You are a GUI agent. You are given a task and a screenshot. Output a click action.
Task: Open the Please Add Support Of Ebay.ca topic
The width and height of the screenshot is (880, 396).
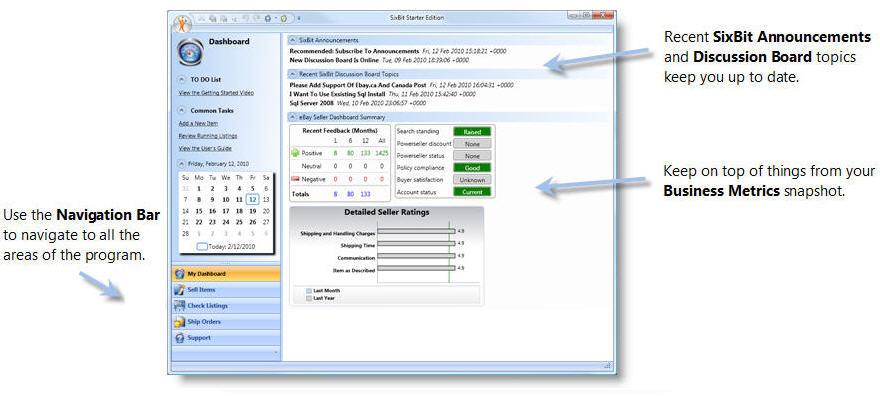358,85
